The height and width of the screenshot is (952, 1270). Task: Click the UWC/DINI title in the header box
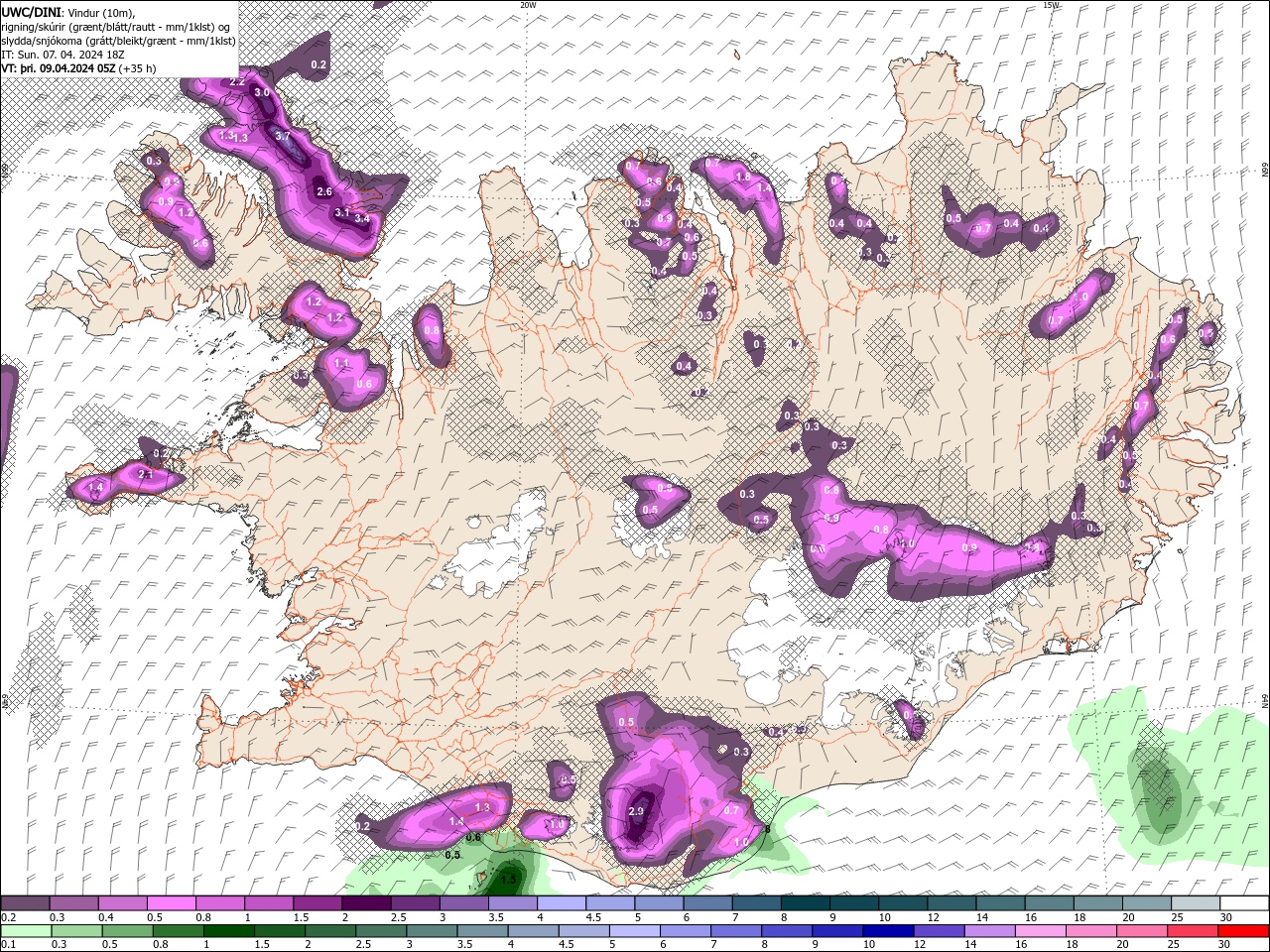[30, 11]
